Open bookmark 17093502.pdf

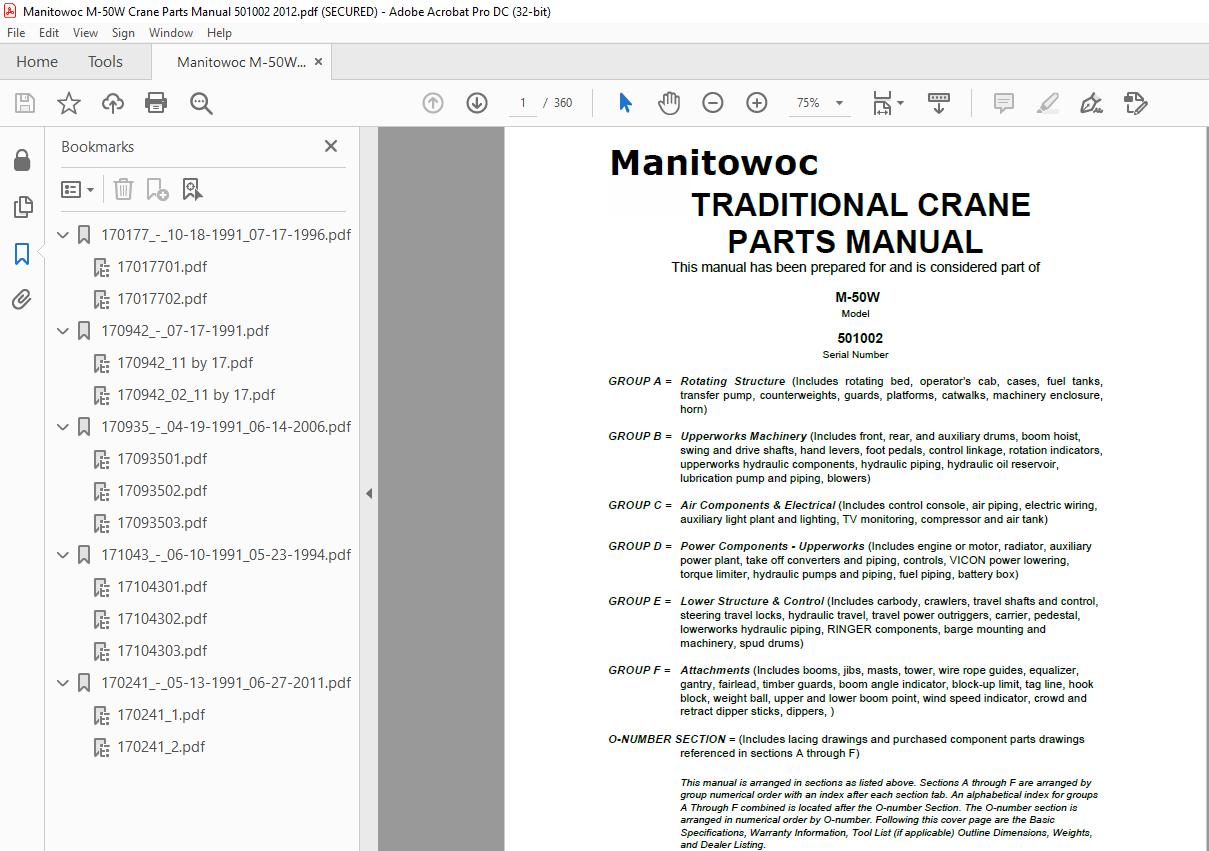point(162,491)
